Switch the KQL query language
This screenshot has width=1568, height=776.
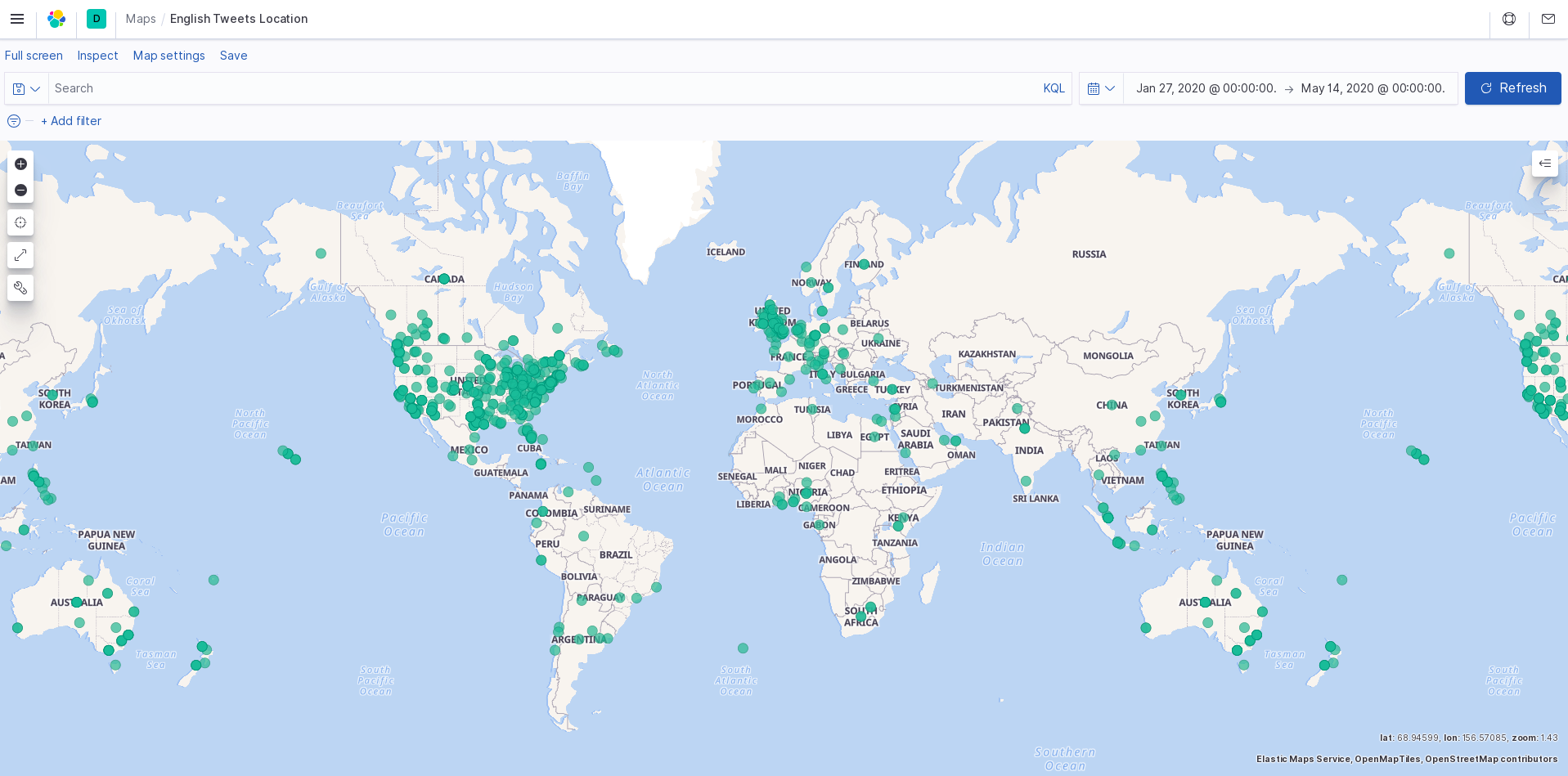pyautogui.click(x=1054, y=88)
